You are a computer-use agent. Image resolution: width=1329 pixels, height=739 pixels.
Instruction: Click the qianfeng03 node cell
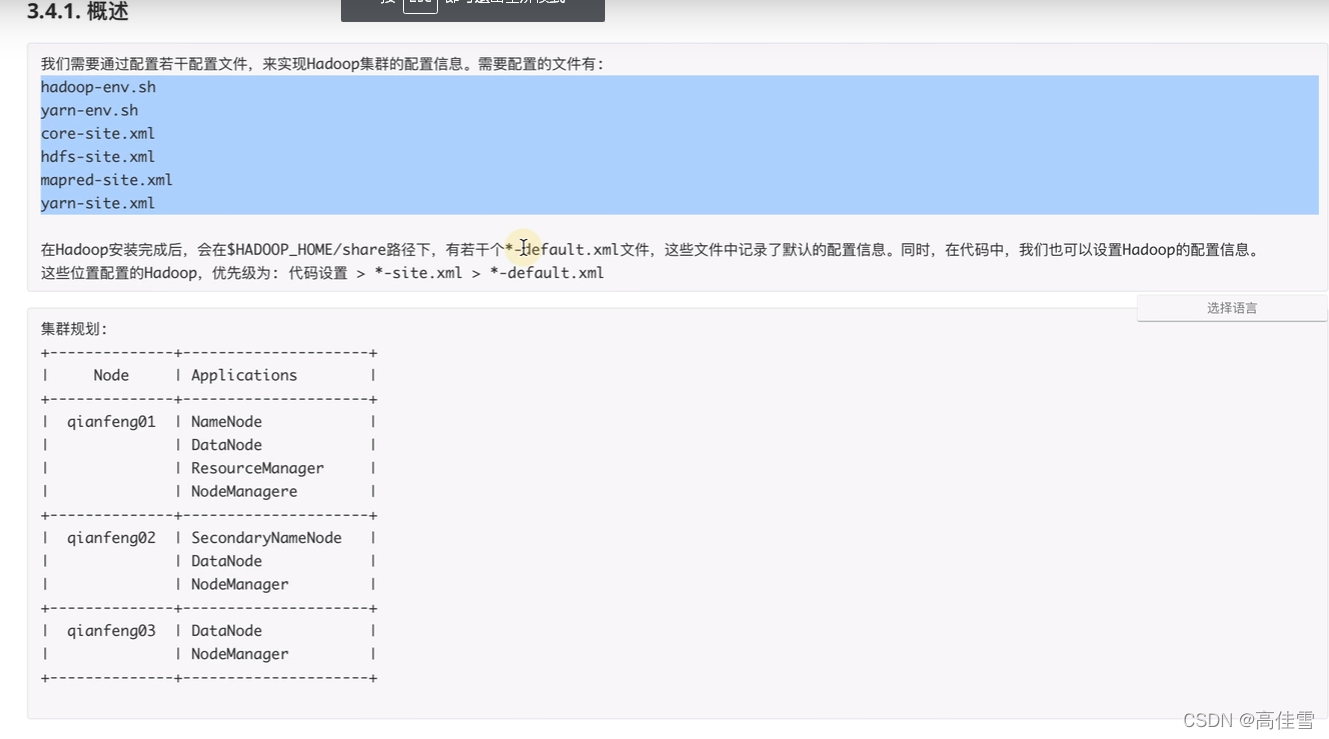111,631
